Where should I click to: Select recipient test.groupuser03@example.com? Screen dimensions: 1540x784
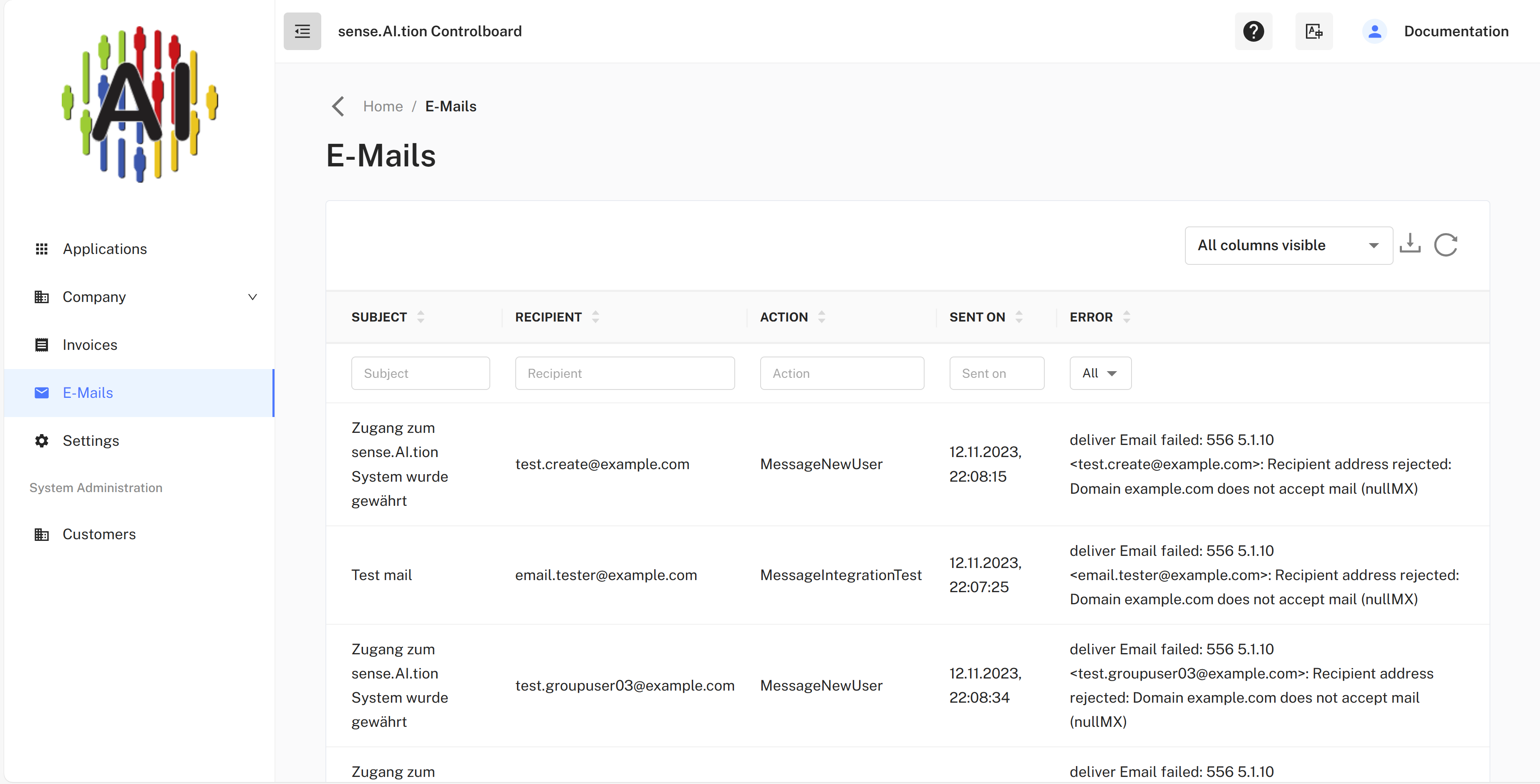(625, 686)
